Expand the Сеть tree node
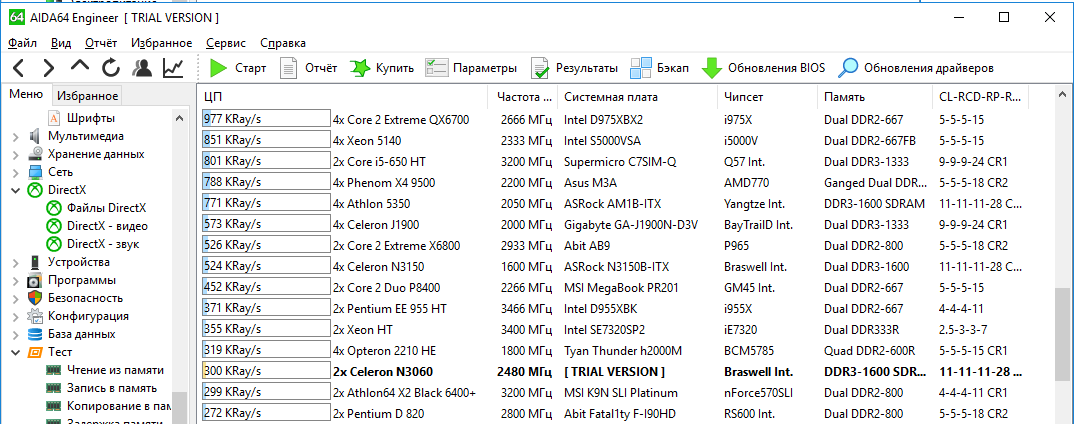The width and height of the screenshot is (1074, 424). 16,172
